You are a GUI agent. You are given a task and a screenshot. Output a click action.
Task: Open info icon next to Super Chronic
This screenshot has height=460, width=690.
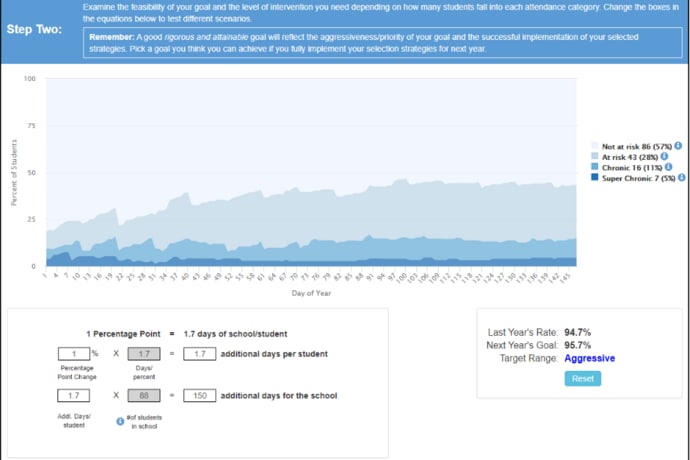click(x=682, y=178)
